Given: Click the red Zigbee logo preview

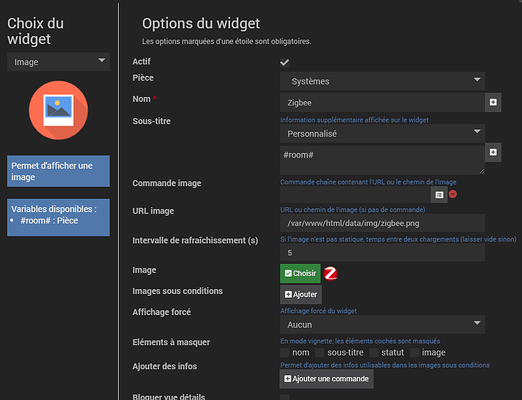Looking at the screenshot, I should [x=330, y=274].
